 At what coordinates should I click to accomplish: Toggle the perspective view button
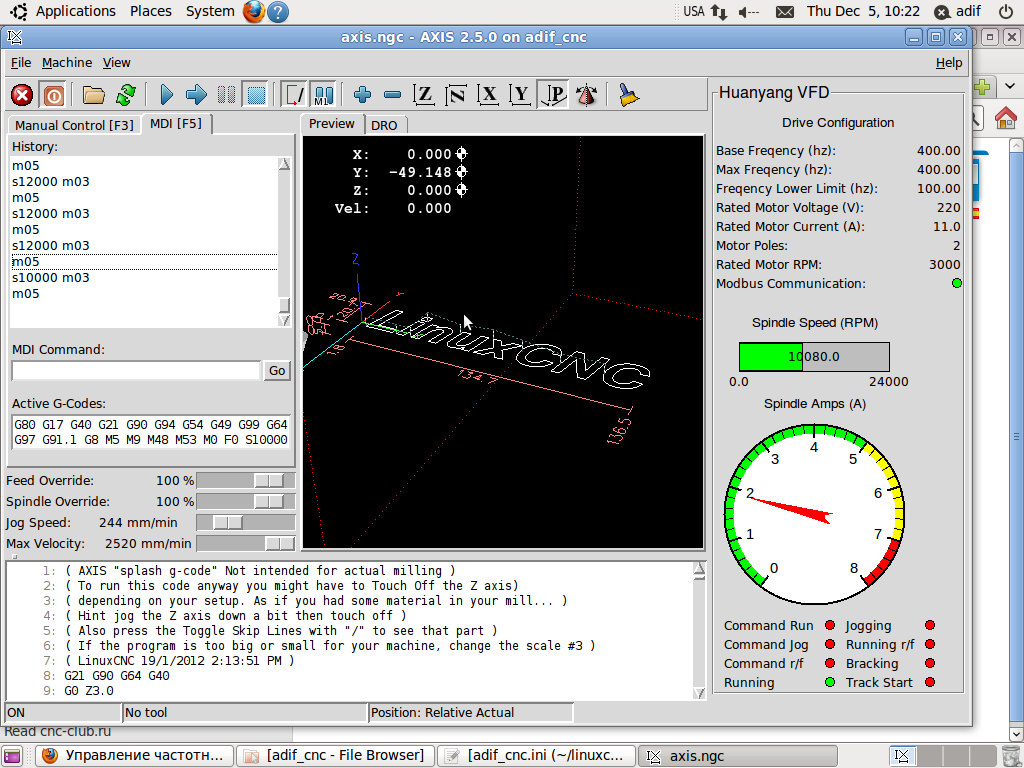tap(553, 95)
